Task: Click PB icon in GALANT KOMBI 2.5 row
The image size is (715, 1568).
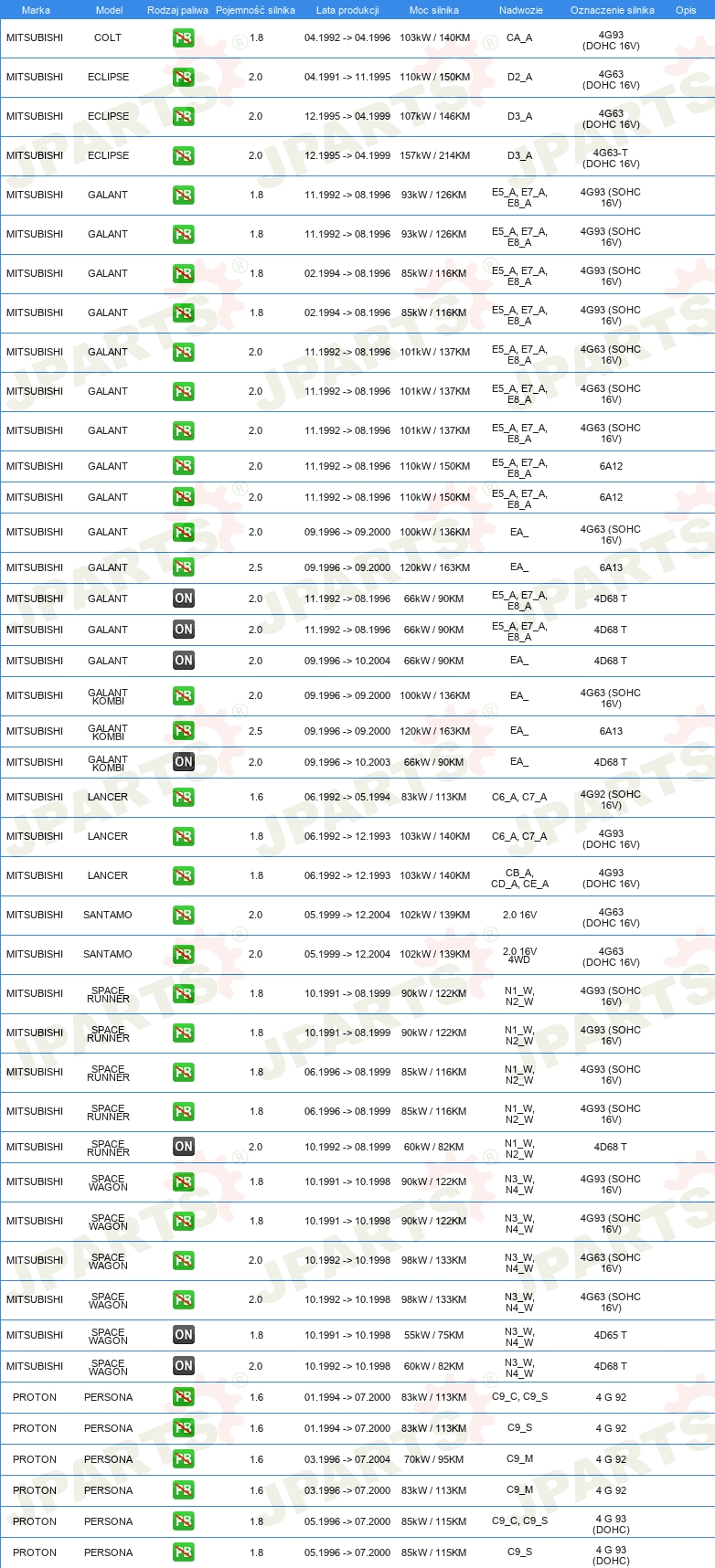Action: (183, 731)
